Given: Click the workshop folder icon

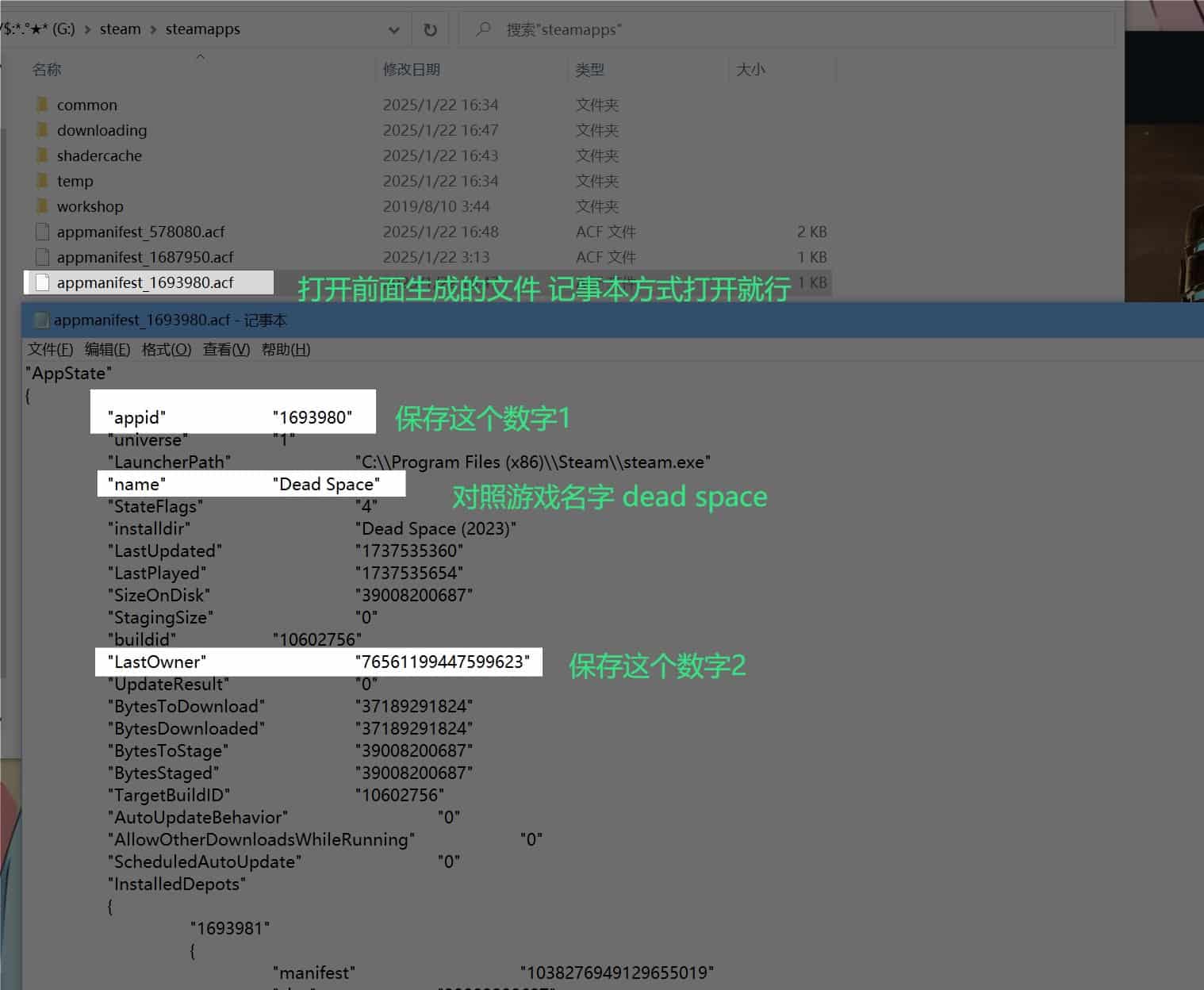Looking at the screenshot, I should pyautogui.click(x=43, y=206).
